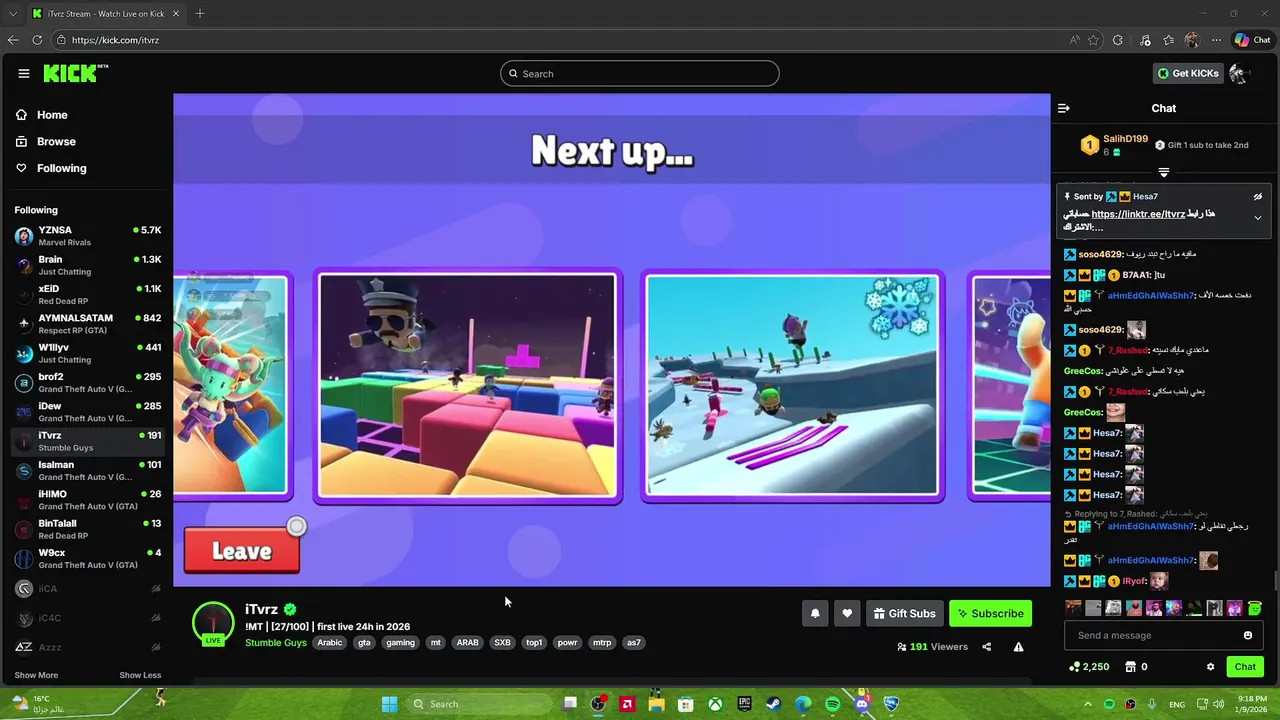The width and height of the screenshot is (1280, 720).
Task: Subscribe to iTvrz channel
Action: point(990,614)
